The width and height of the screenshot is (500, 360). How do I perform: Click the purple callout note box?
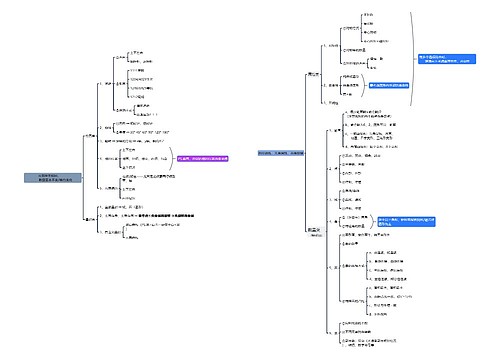203,159
